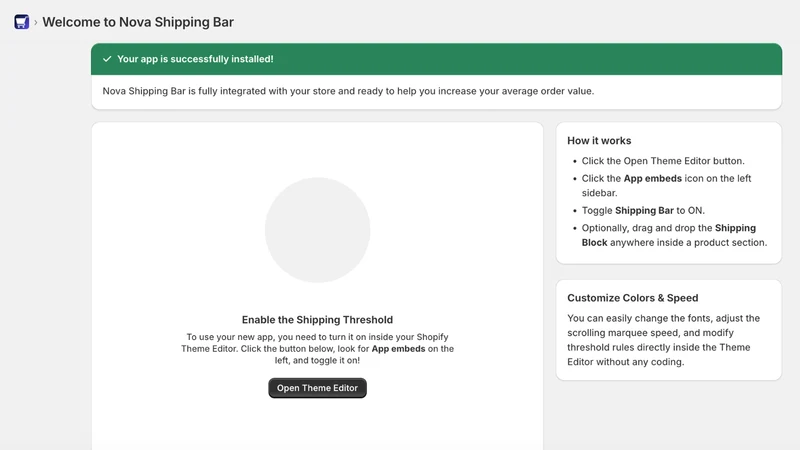Viewport: 800px width, 450px height.
Task: Open the Theme Editor button
Action: pyautogui.click(x=317, y=388)
